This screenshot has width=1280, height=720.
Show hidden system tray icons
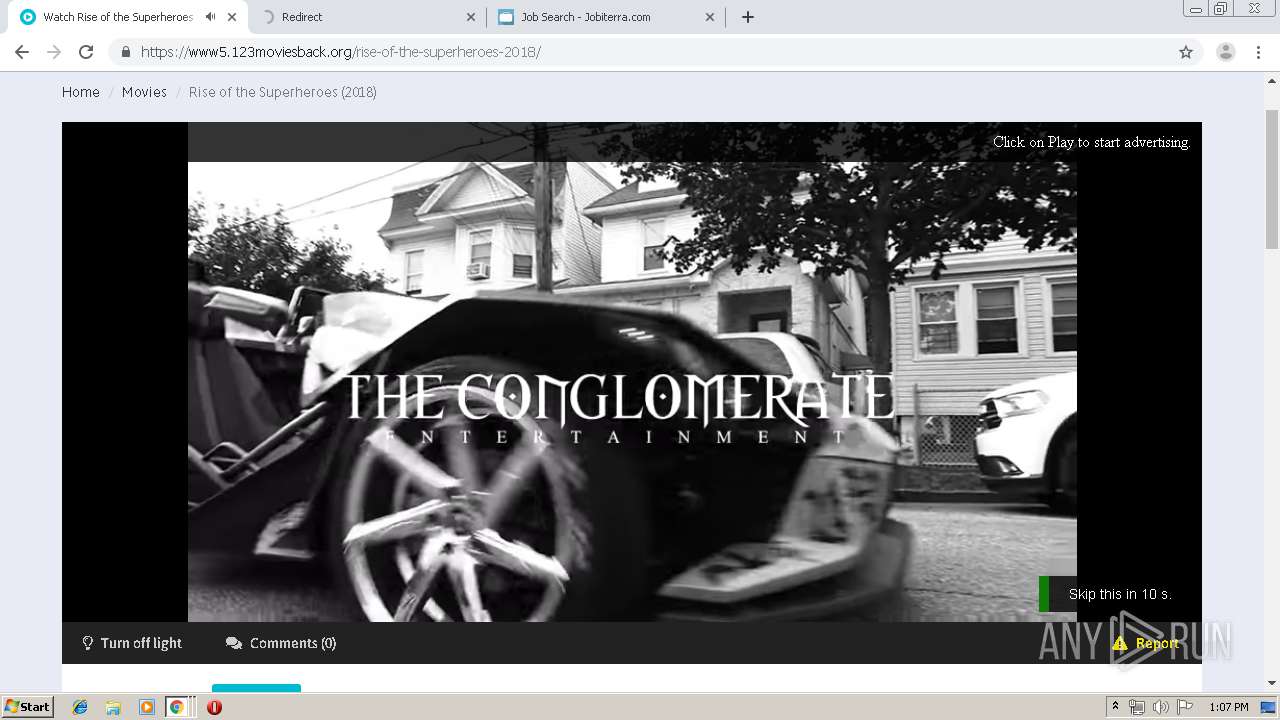pos(1115,707)
